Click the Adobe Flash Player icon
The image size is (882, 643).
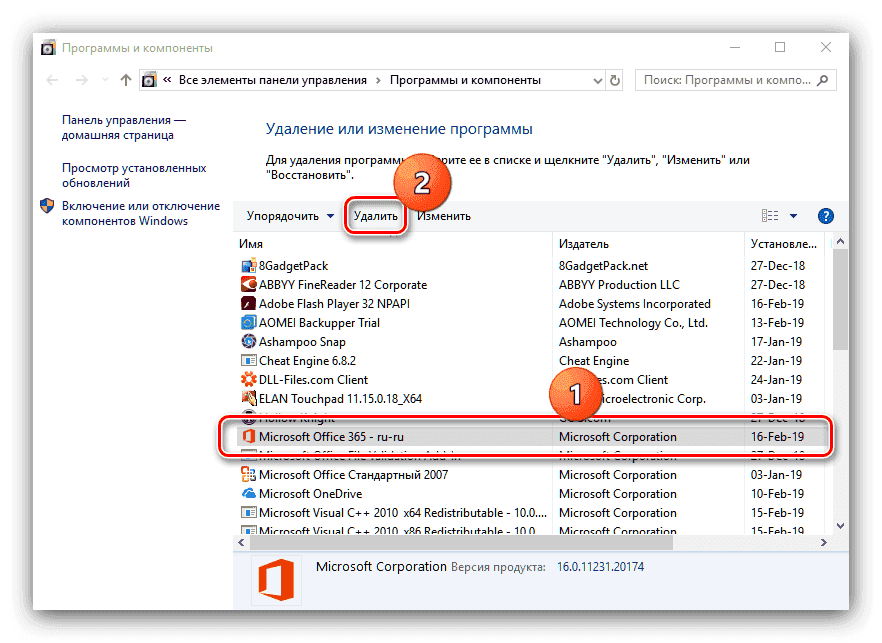249,304
